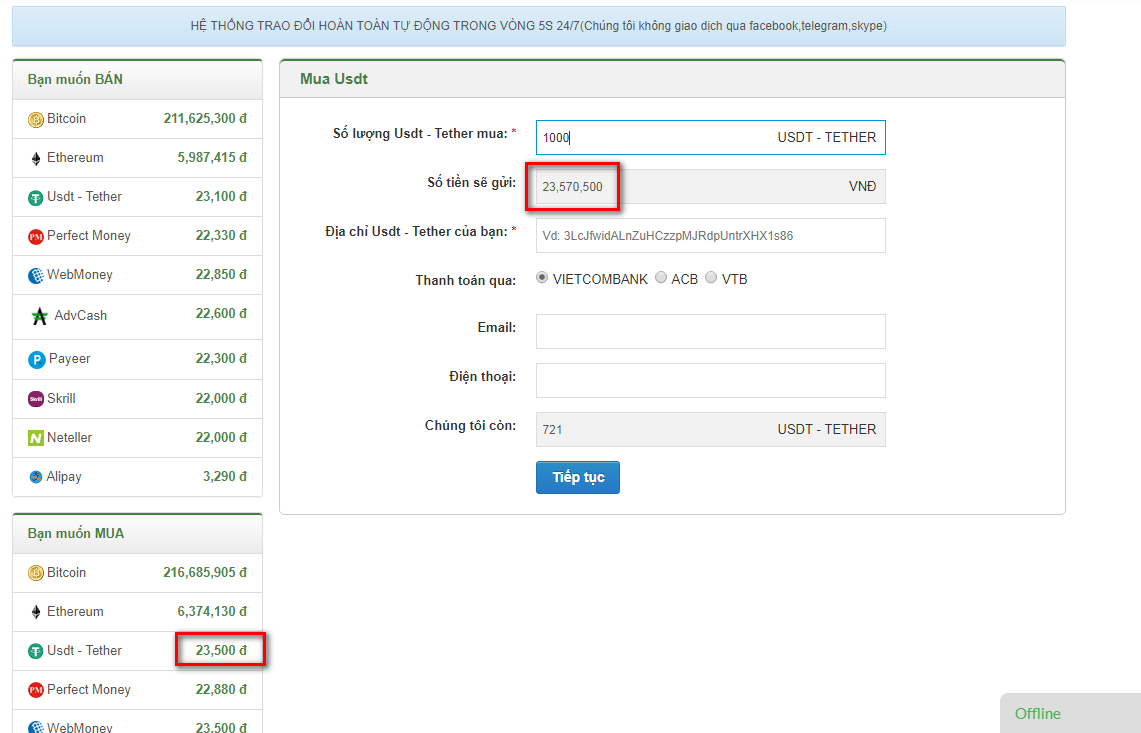Open Payeer sell link

69,359
